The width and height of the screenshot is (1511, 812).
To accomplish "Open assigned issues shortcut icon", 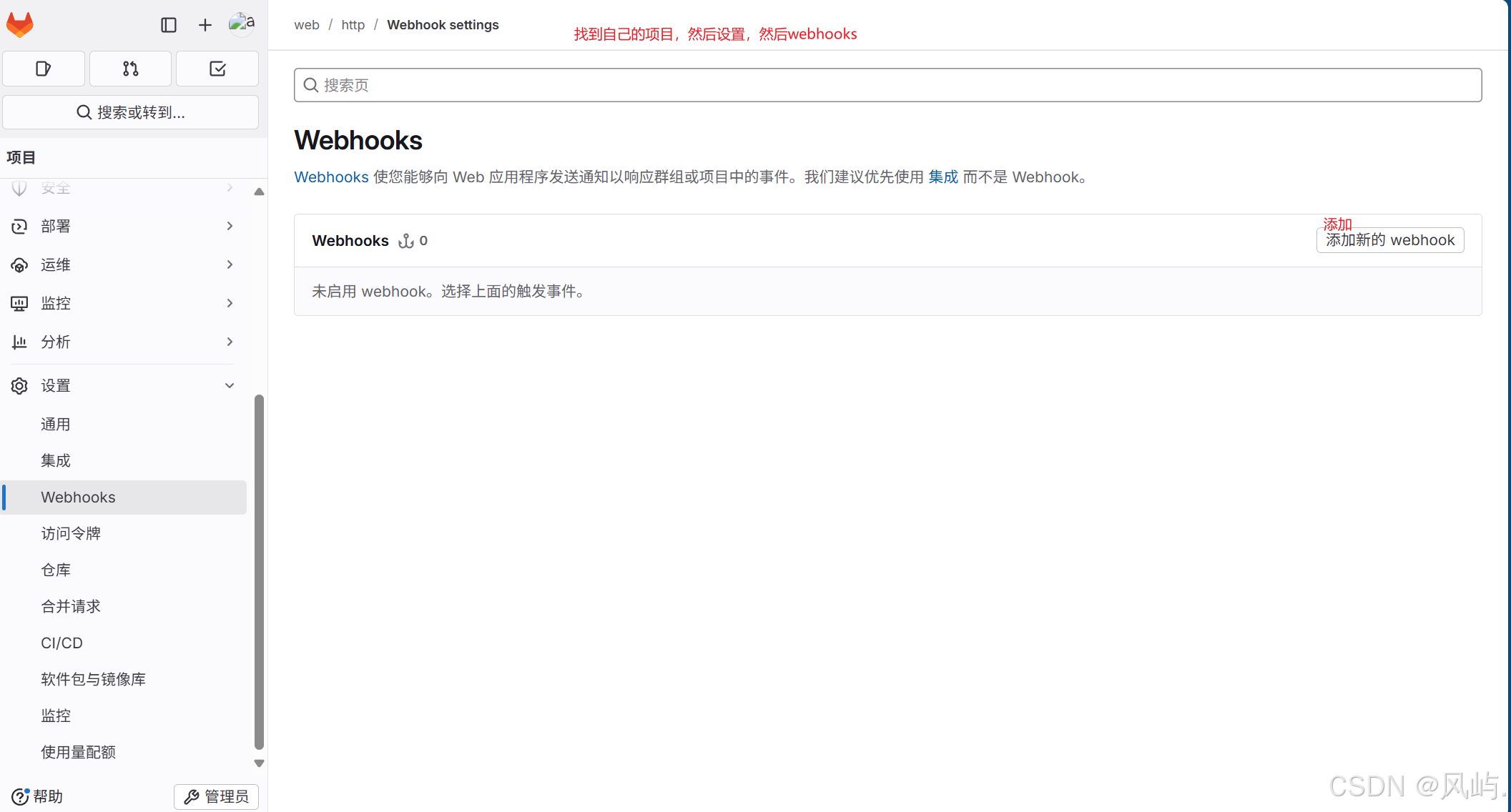I will click(44, 69).
